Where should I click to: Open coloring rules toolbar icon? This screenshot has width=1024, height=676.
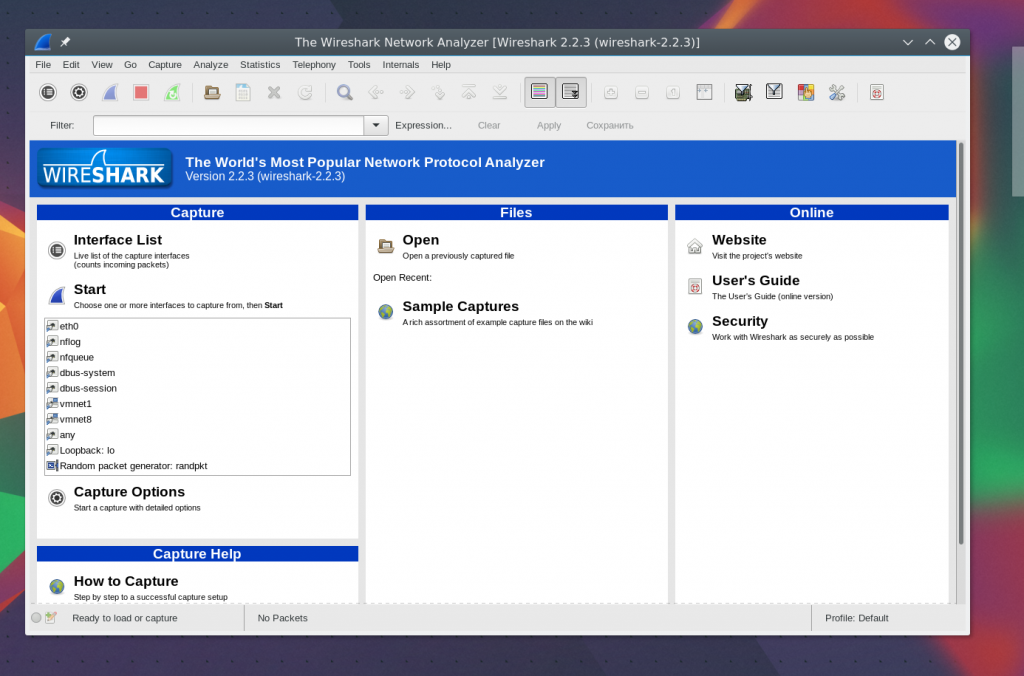click(x=806, y=93)
